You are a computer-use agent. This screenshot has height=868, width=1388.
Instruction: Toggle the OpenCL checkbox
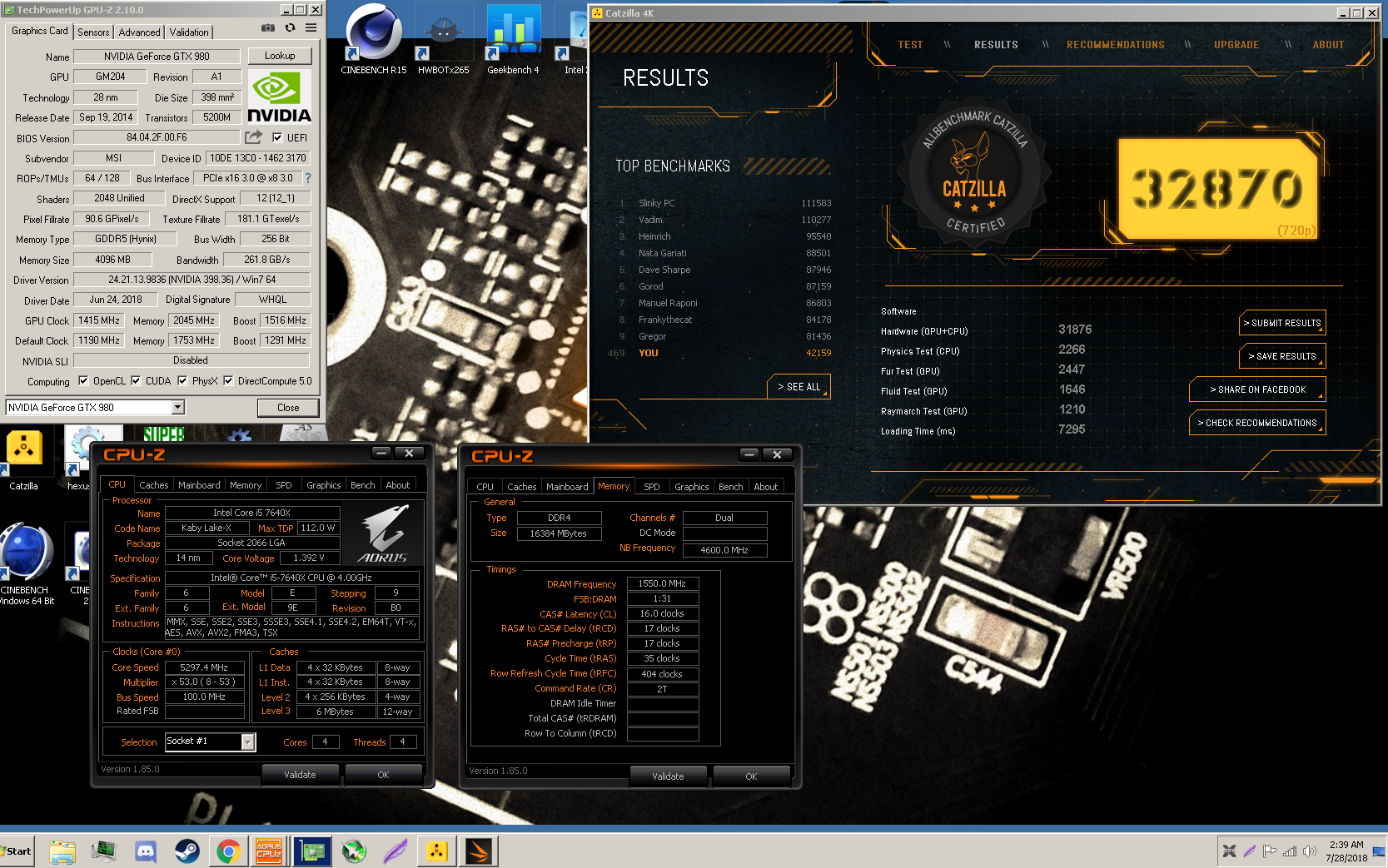click(83, 381)
